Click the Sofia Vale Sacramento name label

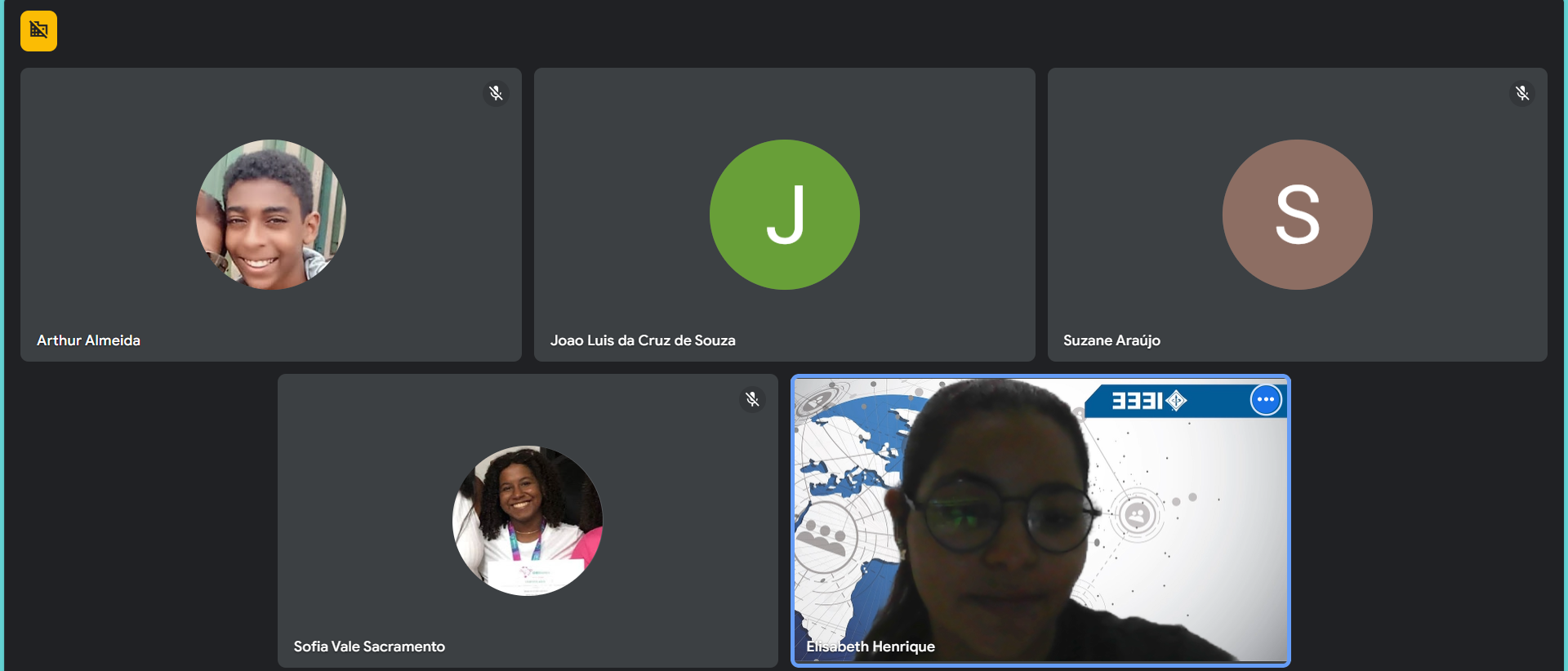369,647
